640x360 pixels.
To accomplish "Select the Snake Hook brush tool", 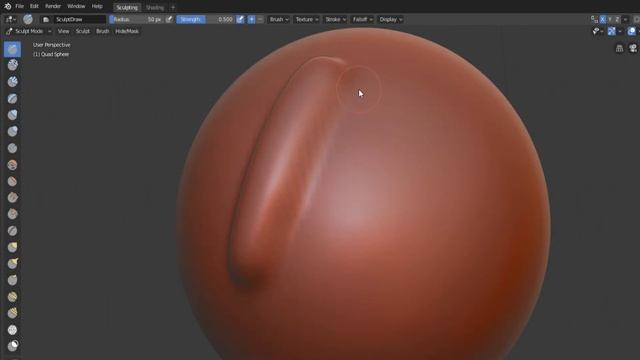I will (x=12, y=264).
